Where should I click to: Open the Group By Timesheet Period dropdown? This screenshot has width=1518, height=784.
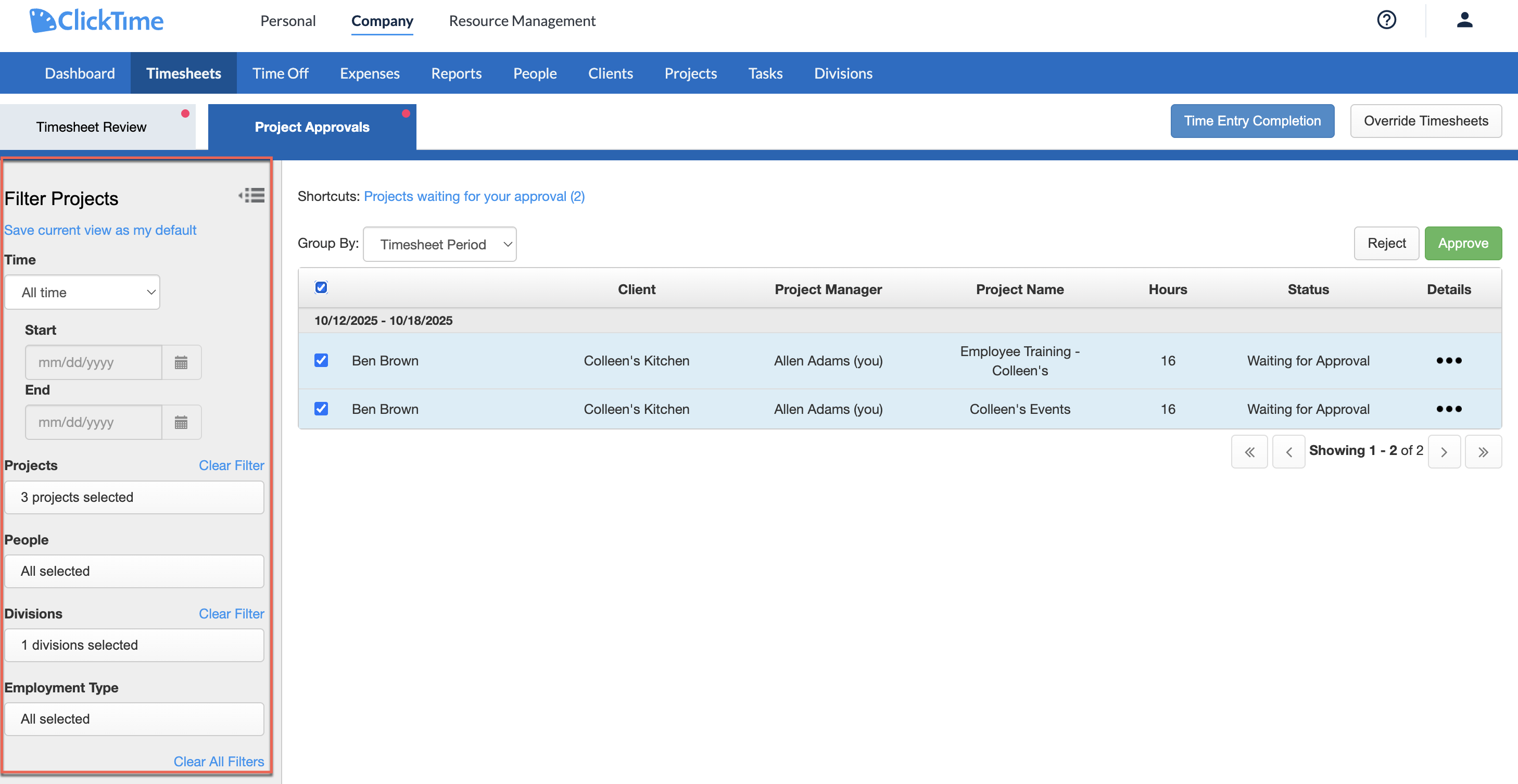click(x=439, y=244)
